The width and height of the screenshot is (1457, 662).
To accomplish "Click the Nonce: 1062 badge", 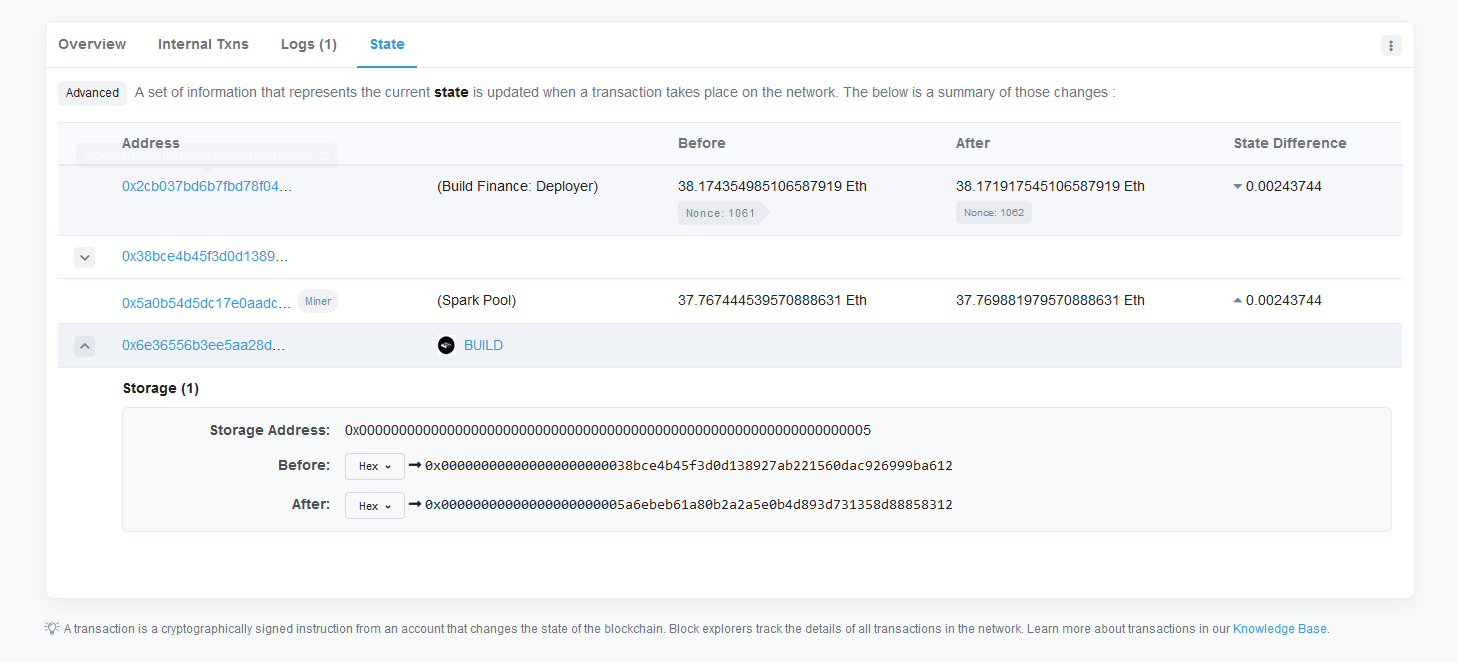I will (994, 213).
